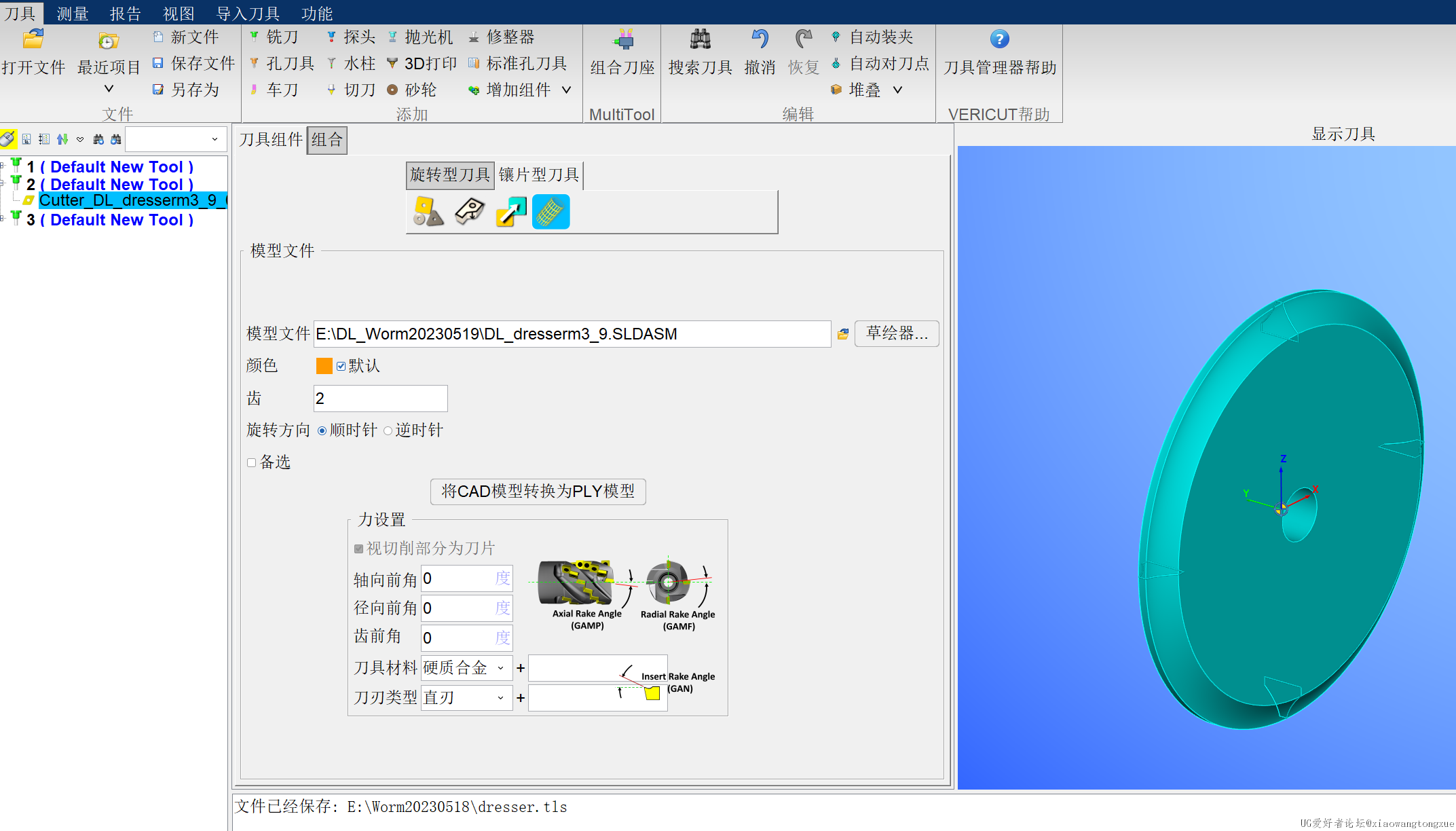Add a 水柱 water jet tool

351,63
